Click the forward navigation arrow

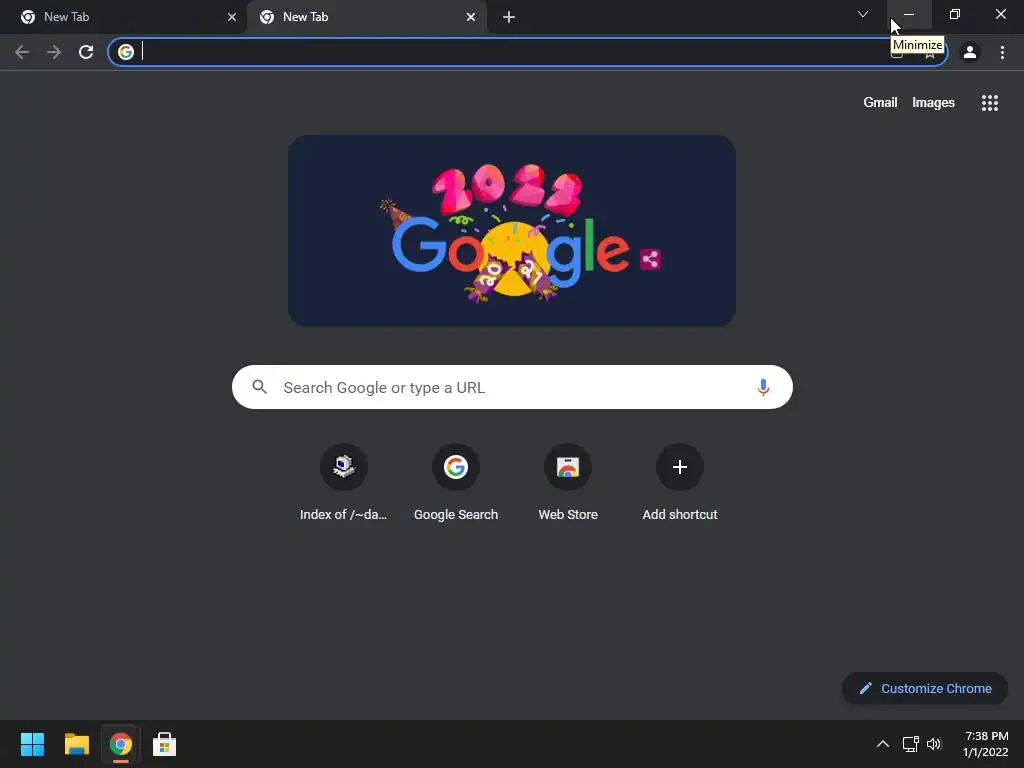(x=54, y=52)
